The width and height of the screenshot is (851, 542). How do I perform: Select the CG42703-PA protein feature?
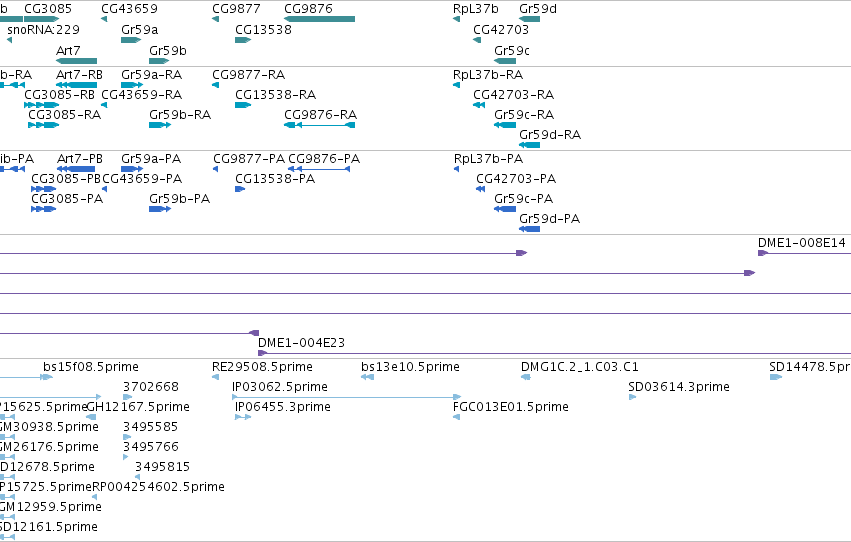tap(480, 189)
